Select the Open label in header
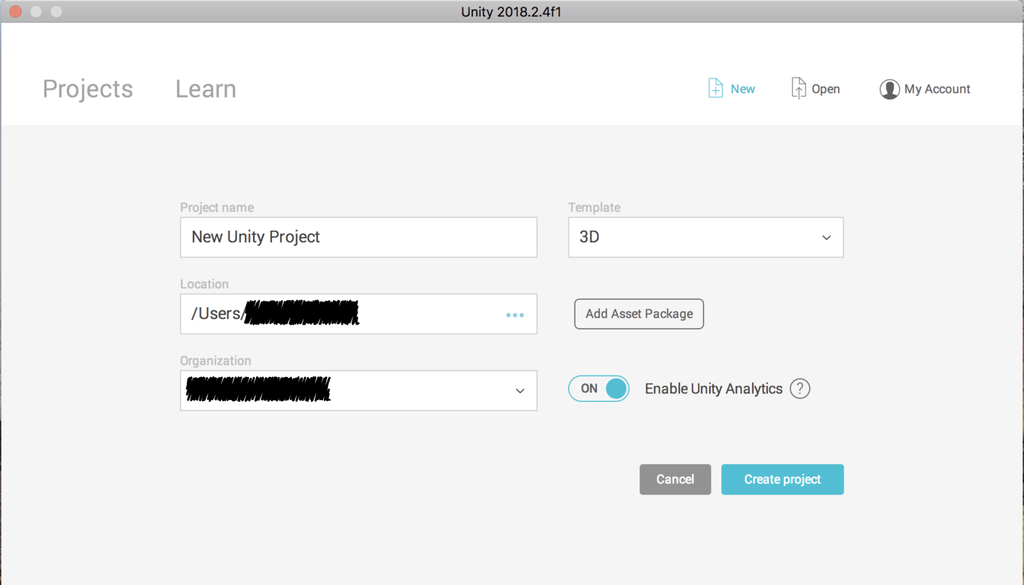The height and width of the screenshot is (585, 1024). click(x=825, y=89)
